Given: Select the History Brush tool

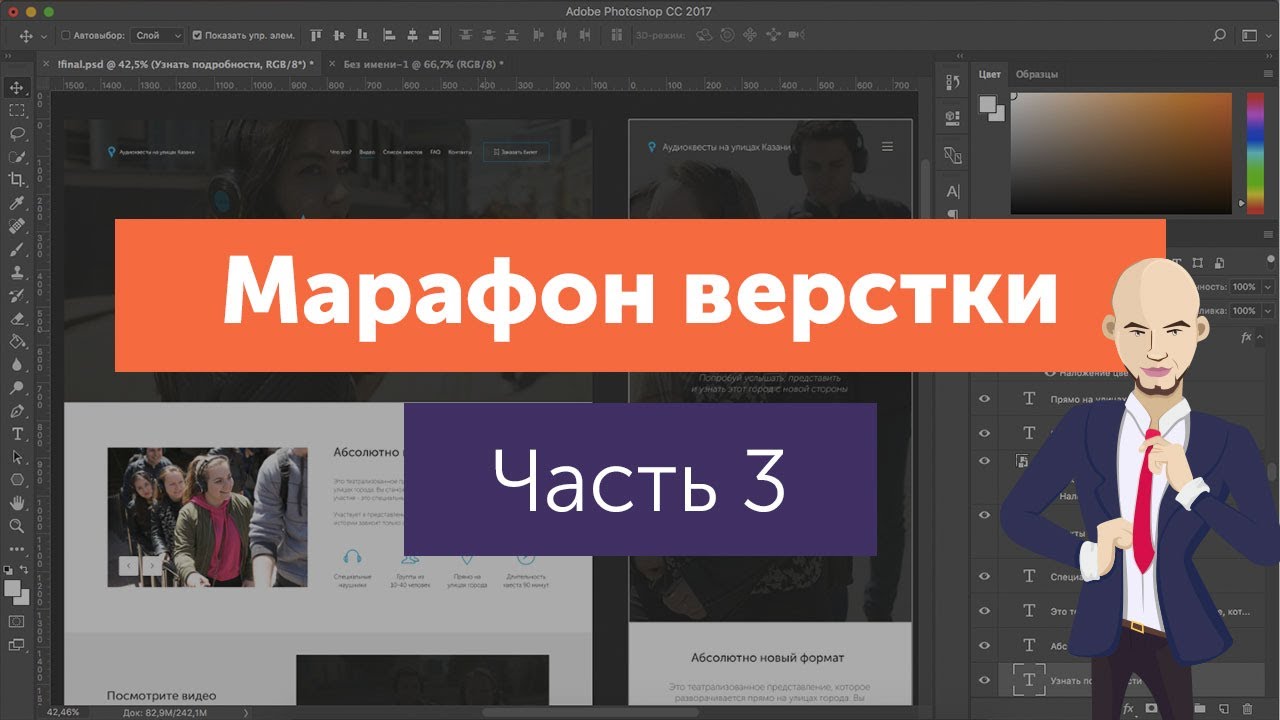Looking at the screenshot, I should coord(16,295).
